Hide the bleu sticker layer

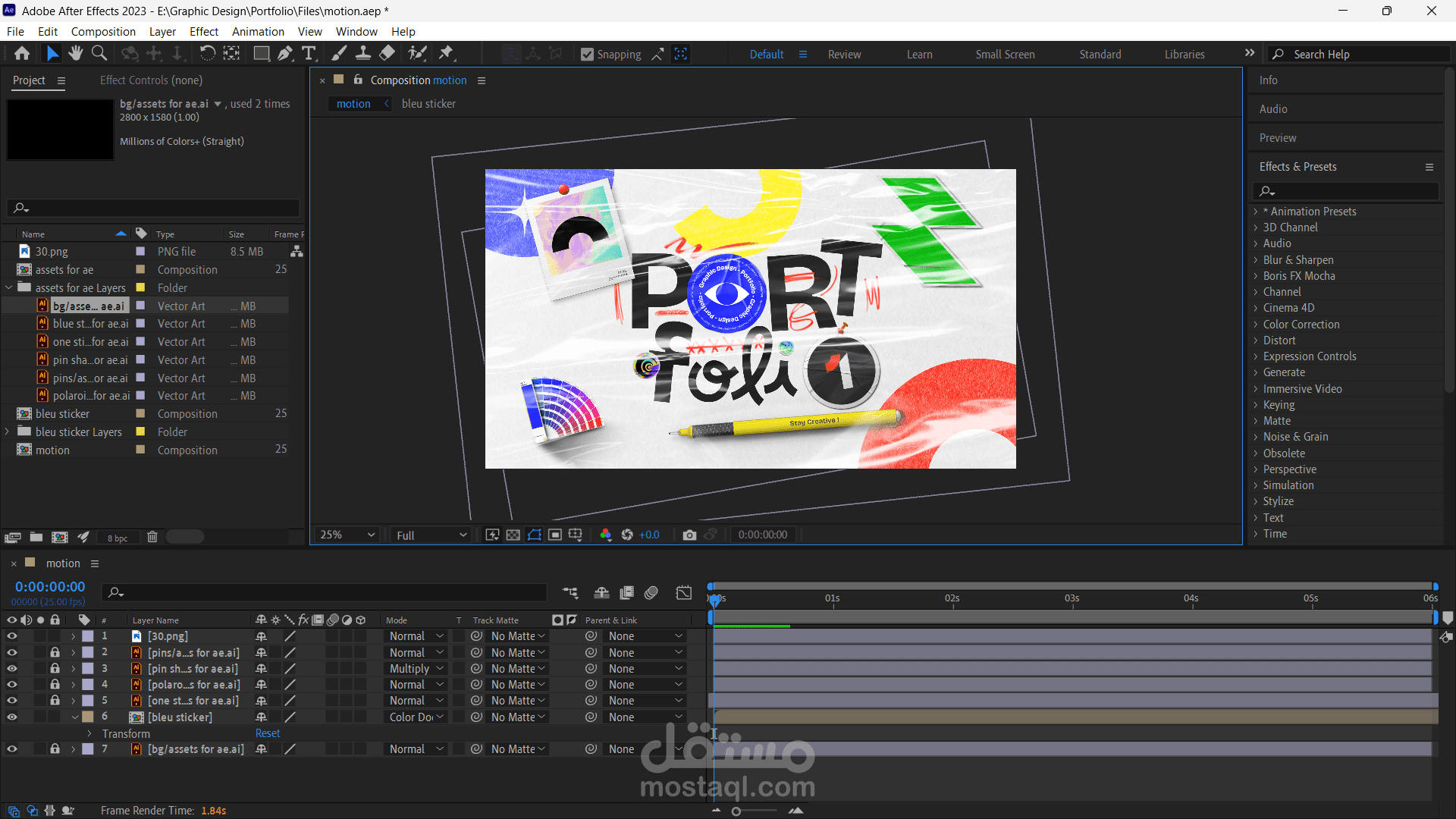[x=12, y=717]
